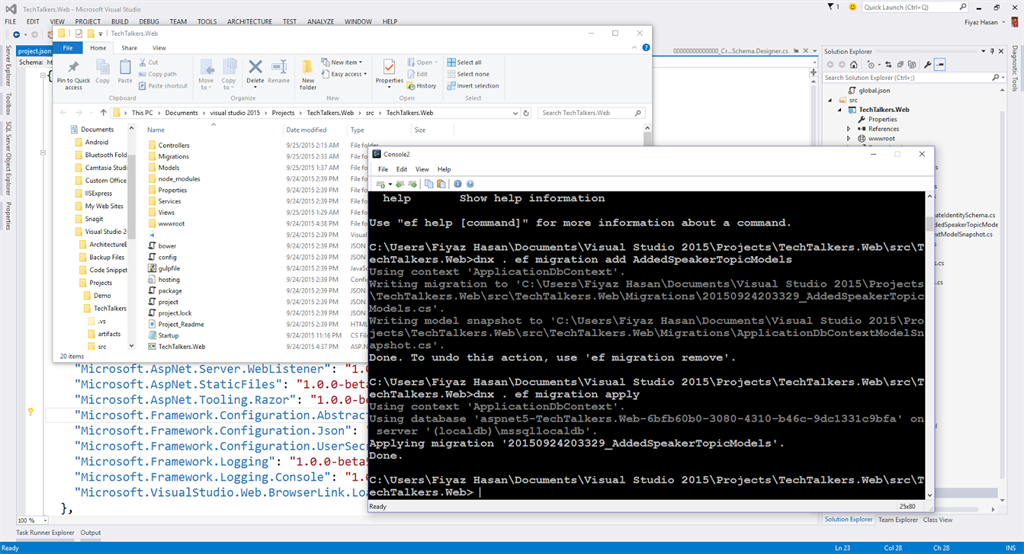
Task: Open the Team Explorer tab
Action: click(897, 520)
